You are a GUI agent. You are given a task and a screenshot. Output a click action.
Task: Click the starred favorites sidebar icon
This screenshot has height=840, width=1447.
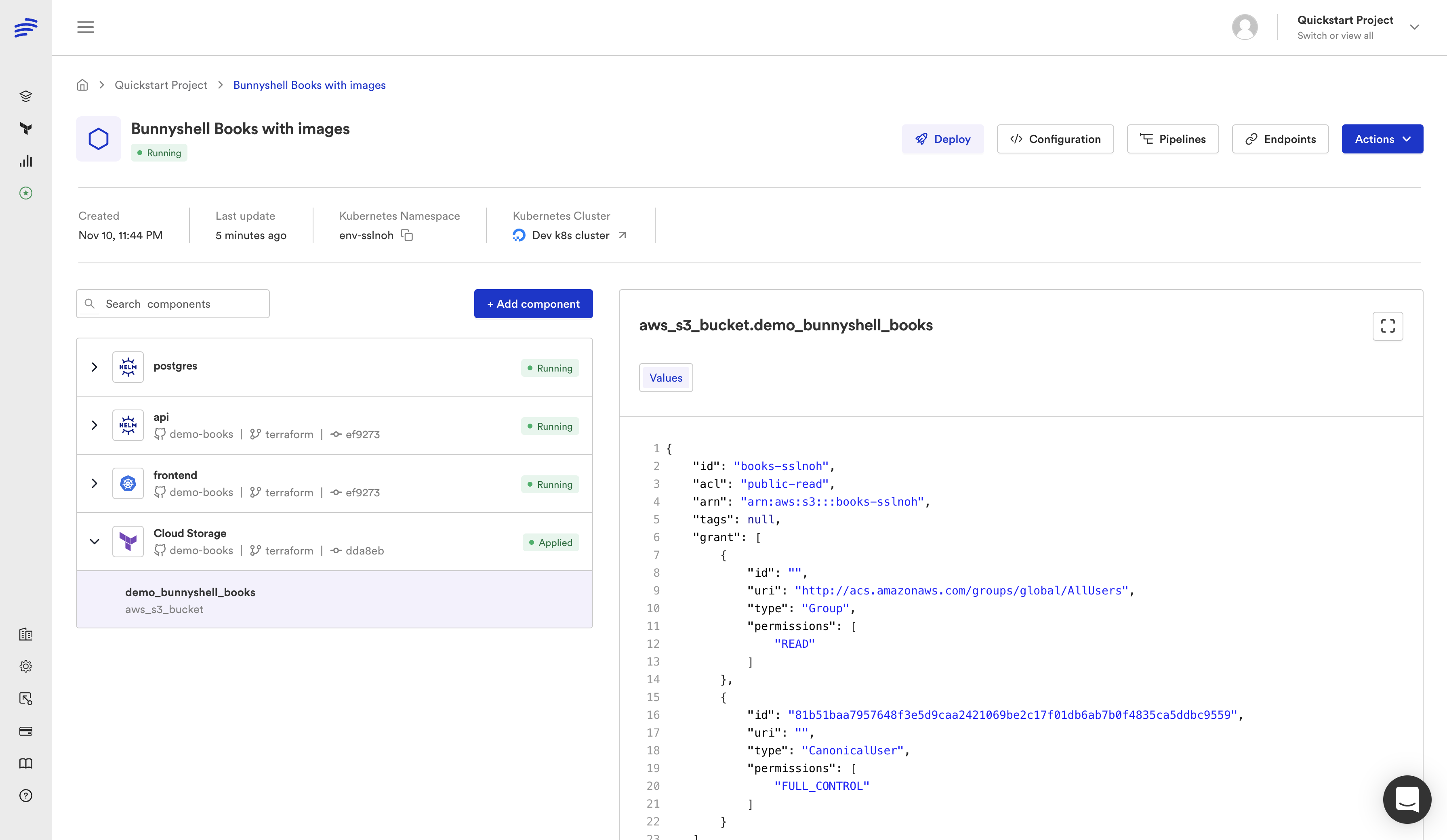pyautogui.click(x=26, y=193)
